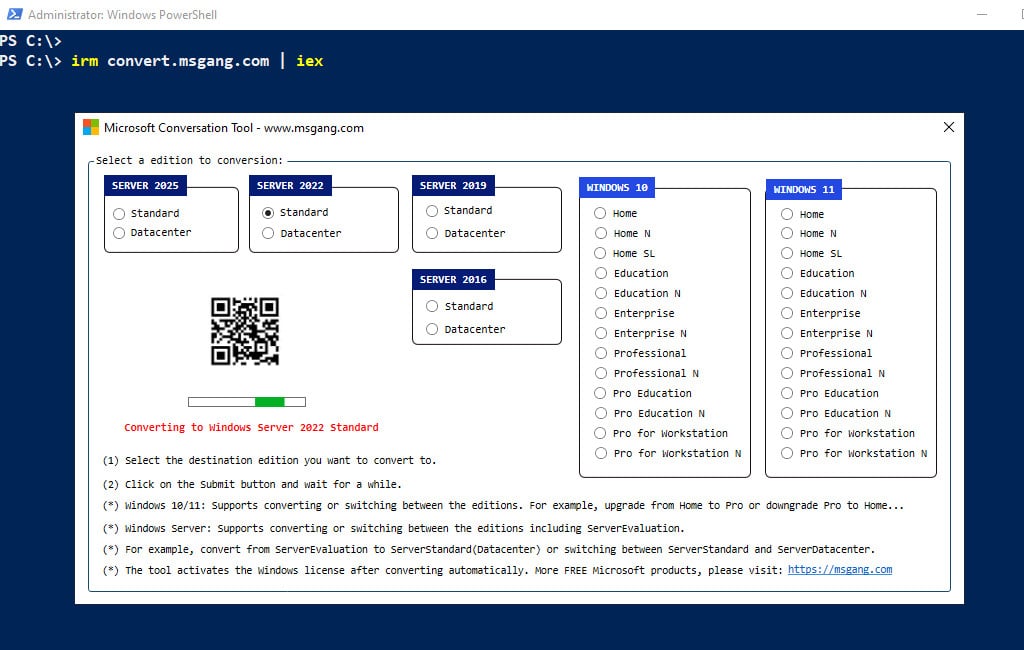Pick Windows 11 Pro Education edition
This screenshot has width=1024, height=650.
pos(787,393)
